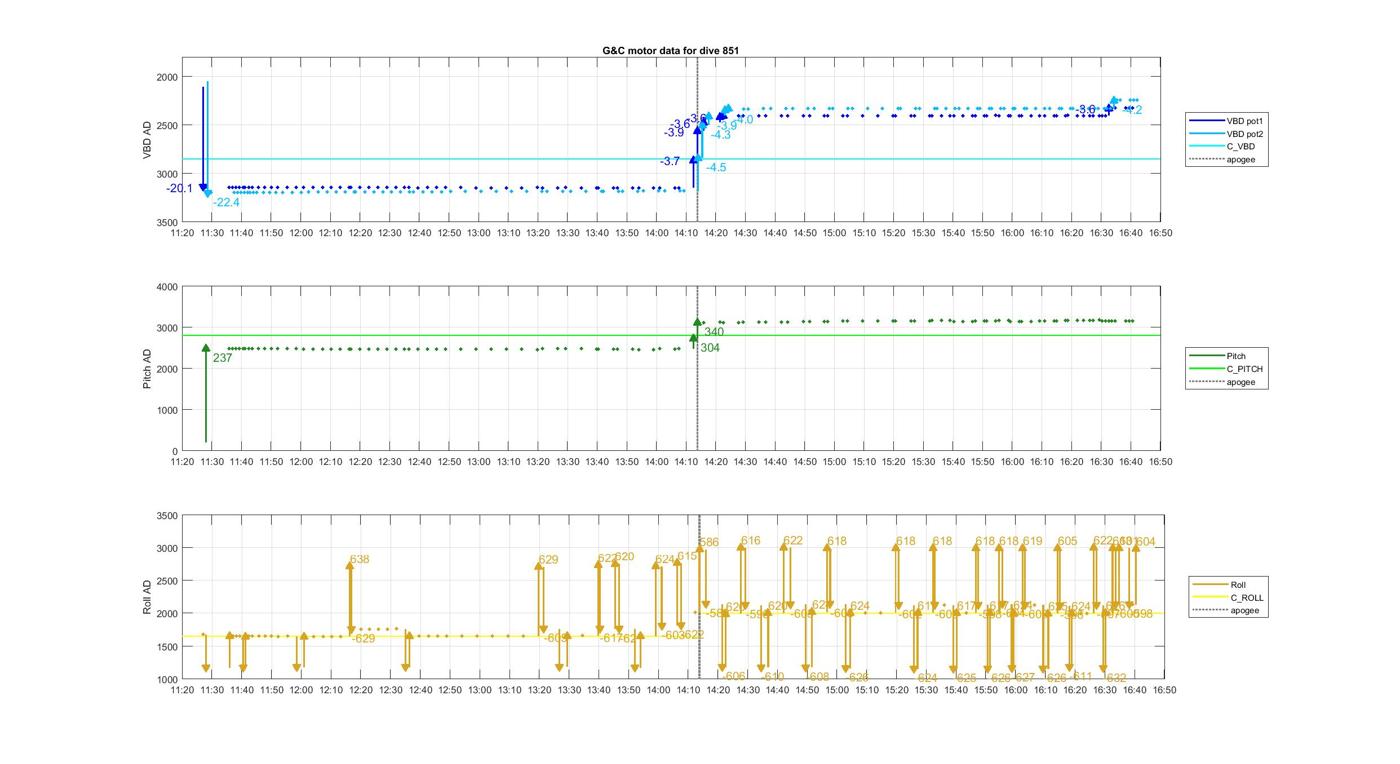Viewport: 1400px width, 764px height.
Task: Click the 'VBD AD' y-axis label
Action: click(147, 140)
